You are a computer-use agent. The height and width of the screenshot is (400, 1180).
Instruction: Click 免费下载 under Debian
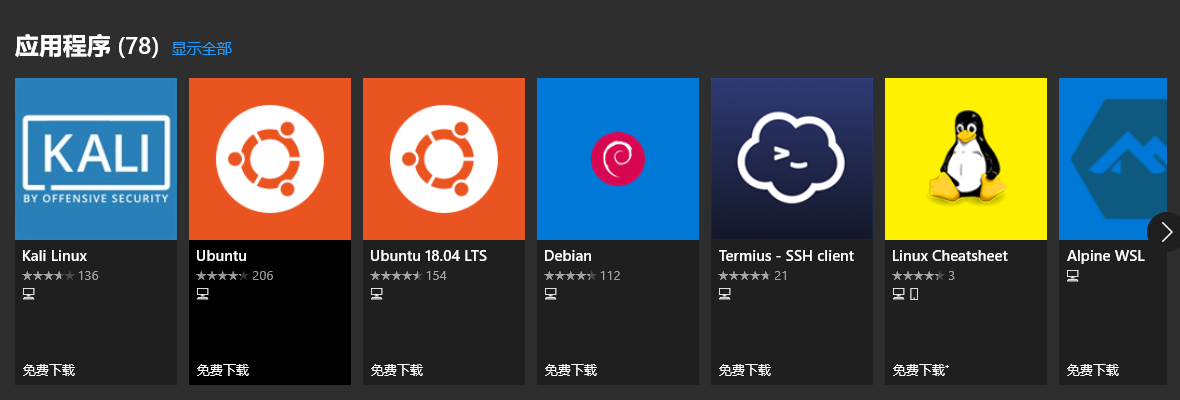(570, 370)
